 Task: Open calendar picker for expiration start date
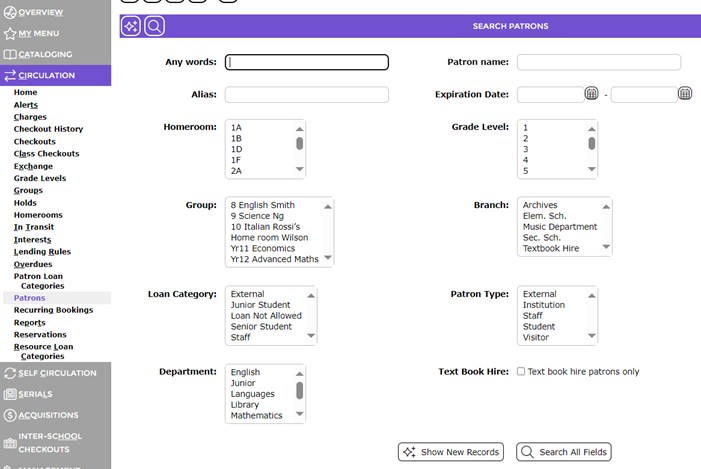tap(591, 93)
